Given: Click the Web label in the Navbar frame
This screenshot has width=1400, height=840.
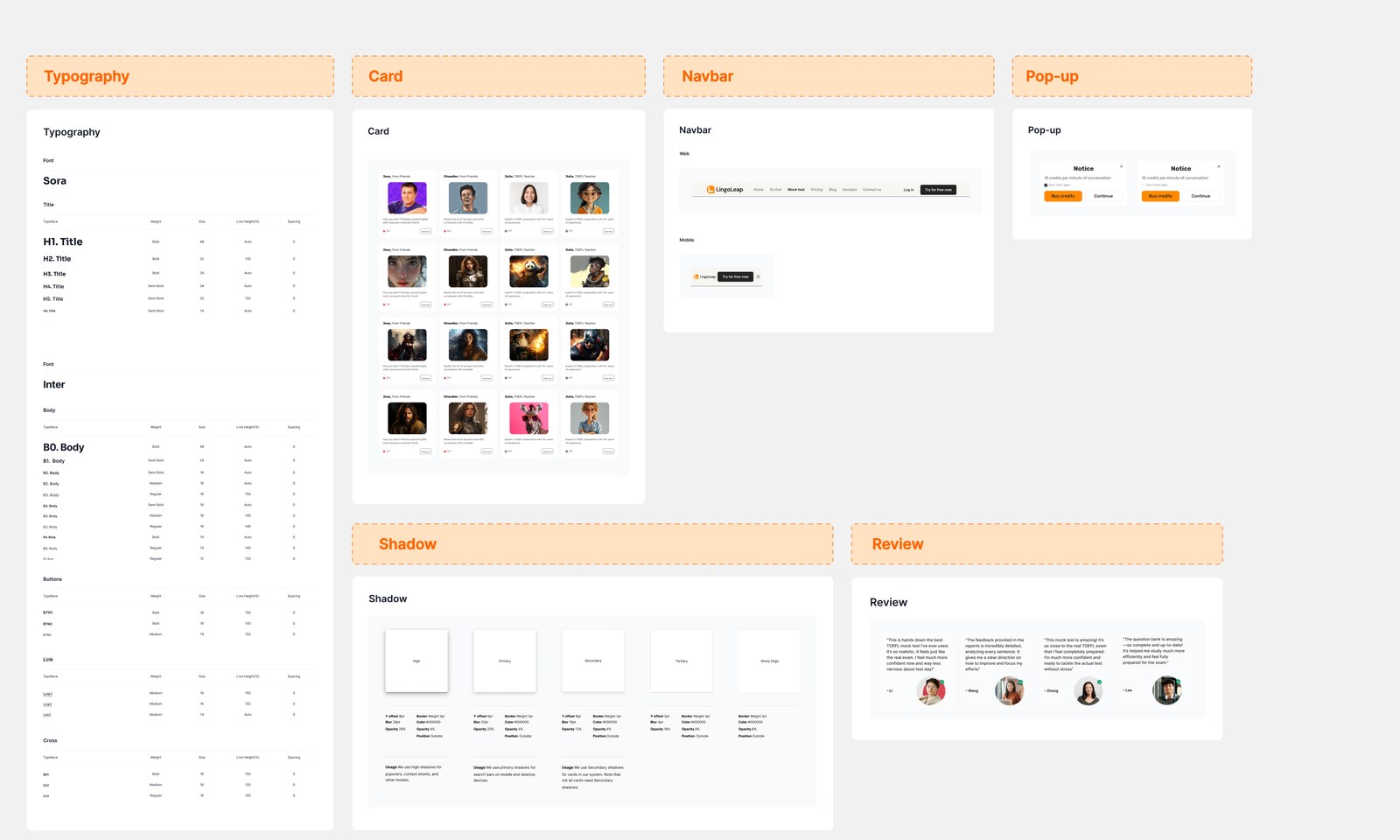Looking at the screenshot, I should 684,154.
